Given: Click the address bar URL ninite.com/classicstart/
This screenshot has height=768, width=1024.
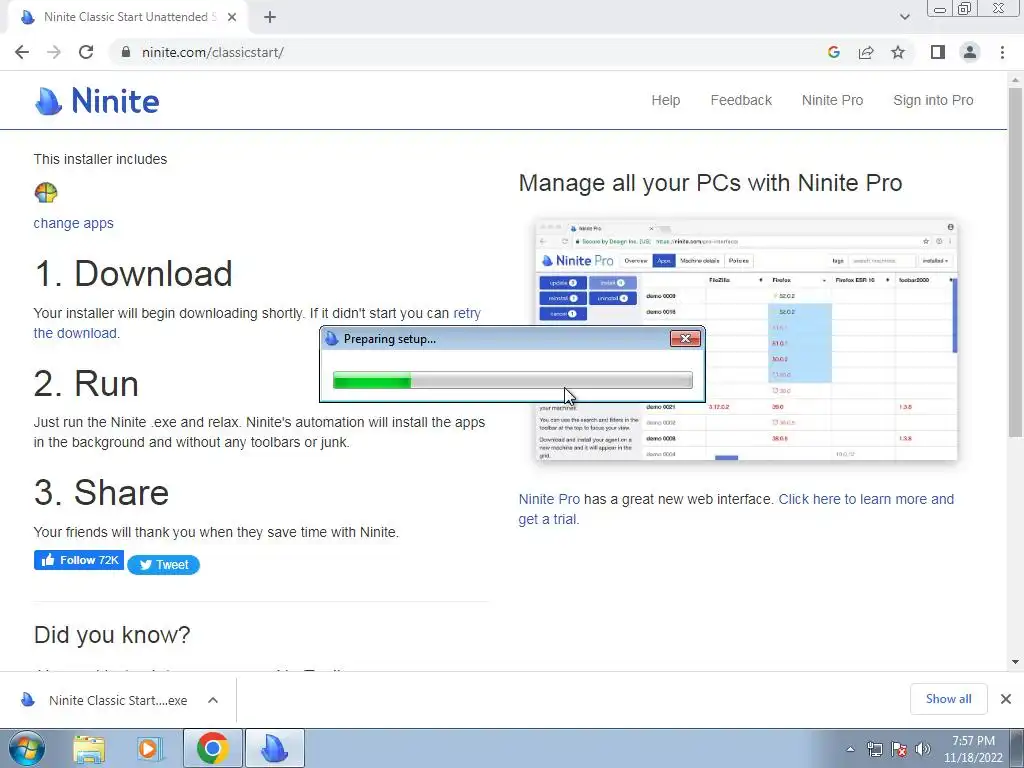Looking at the screenshot, I should coord(212,52).
